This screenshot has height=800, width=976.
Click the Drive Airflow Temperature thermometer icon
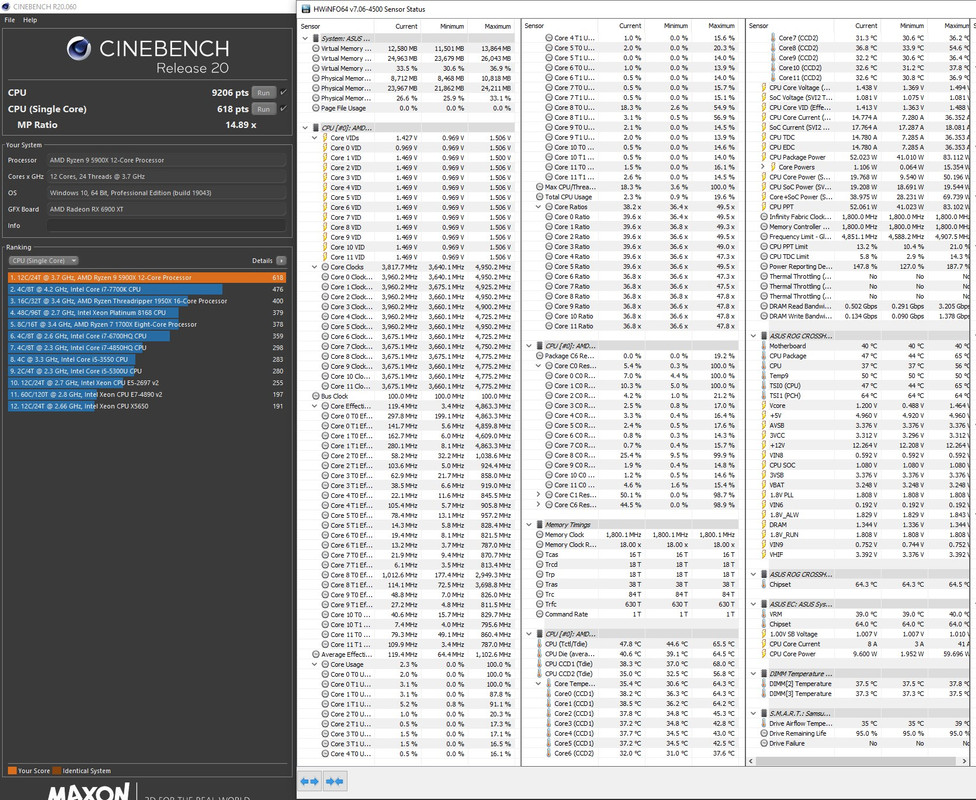click(x=764, y=723)
